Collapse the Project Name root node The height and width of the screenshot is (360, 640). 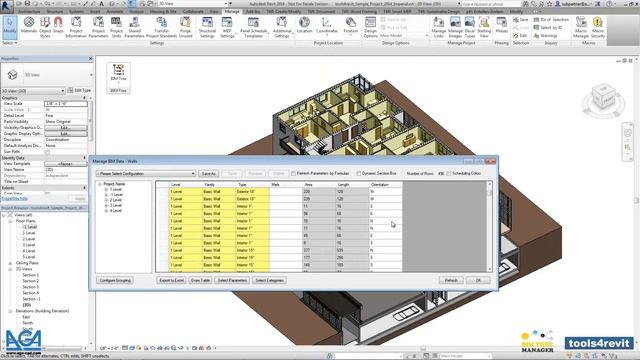tap(100, 184)
